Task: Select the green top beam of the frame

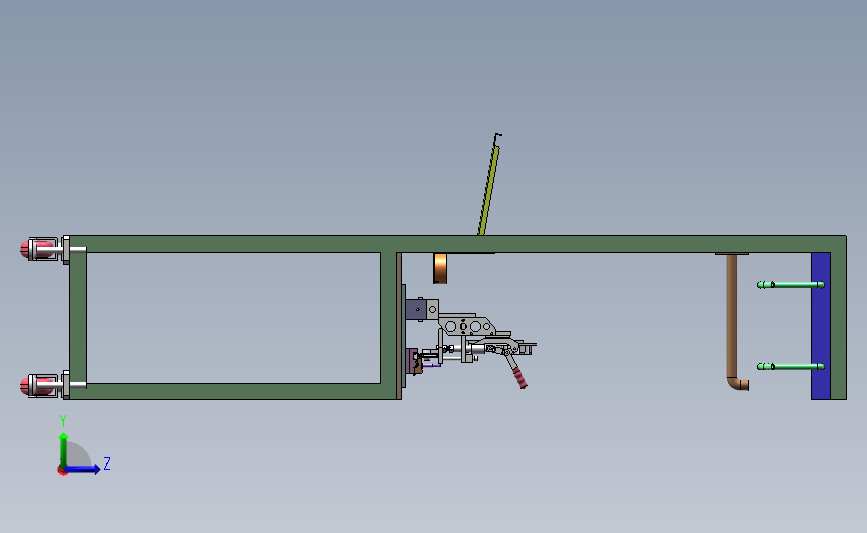Action: click(x=458, y=244)
